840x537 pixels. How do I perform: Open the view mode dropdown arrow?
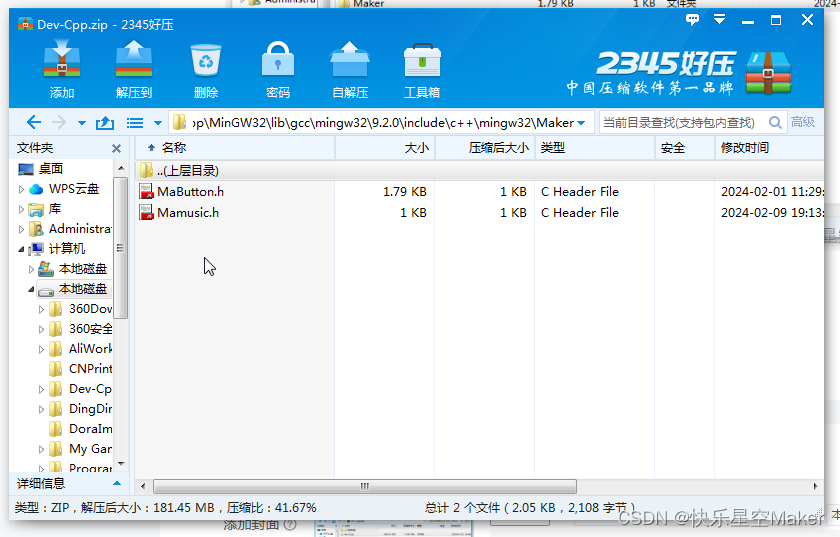158,123
